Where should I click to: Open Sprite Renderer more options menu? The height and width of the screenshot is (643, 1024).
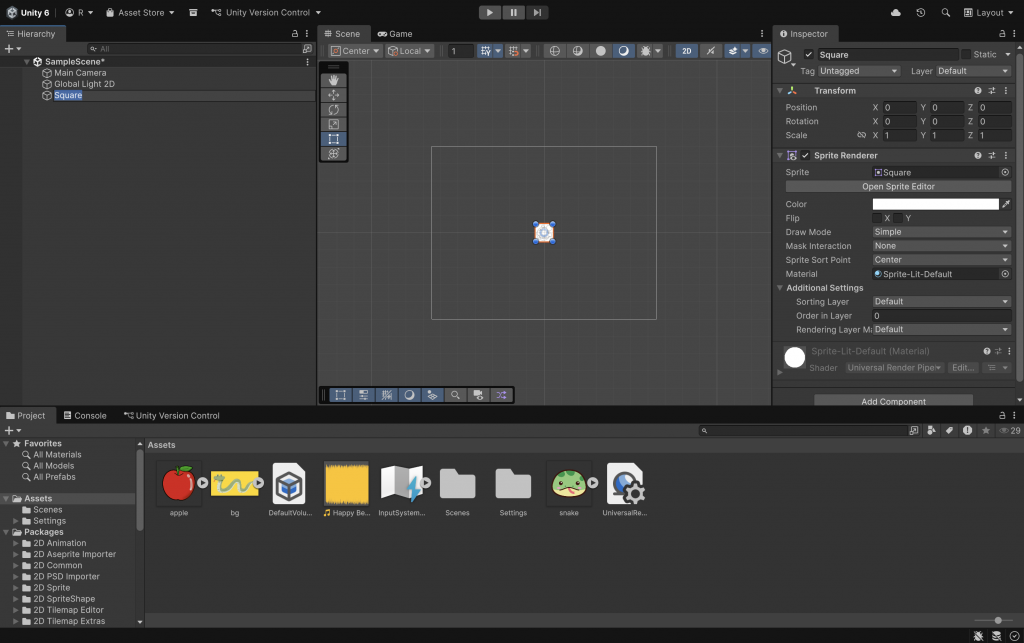pyautogui.click(x=1006, y=155)
